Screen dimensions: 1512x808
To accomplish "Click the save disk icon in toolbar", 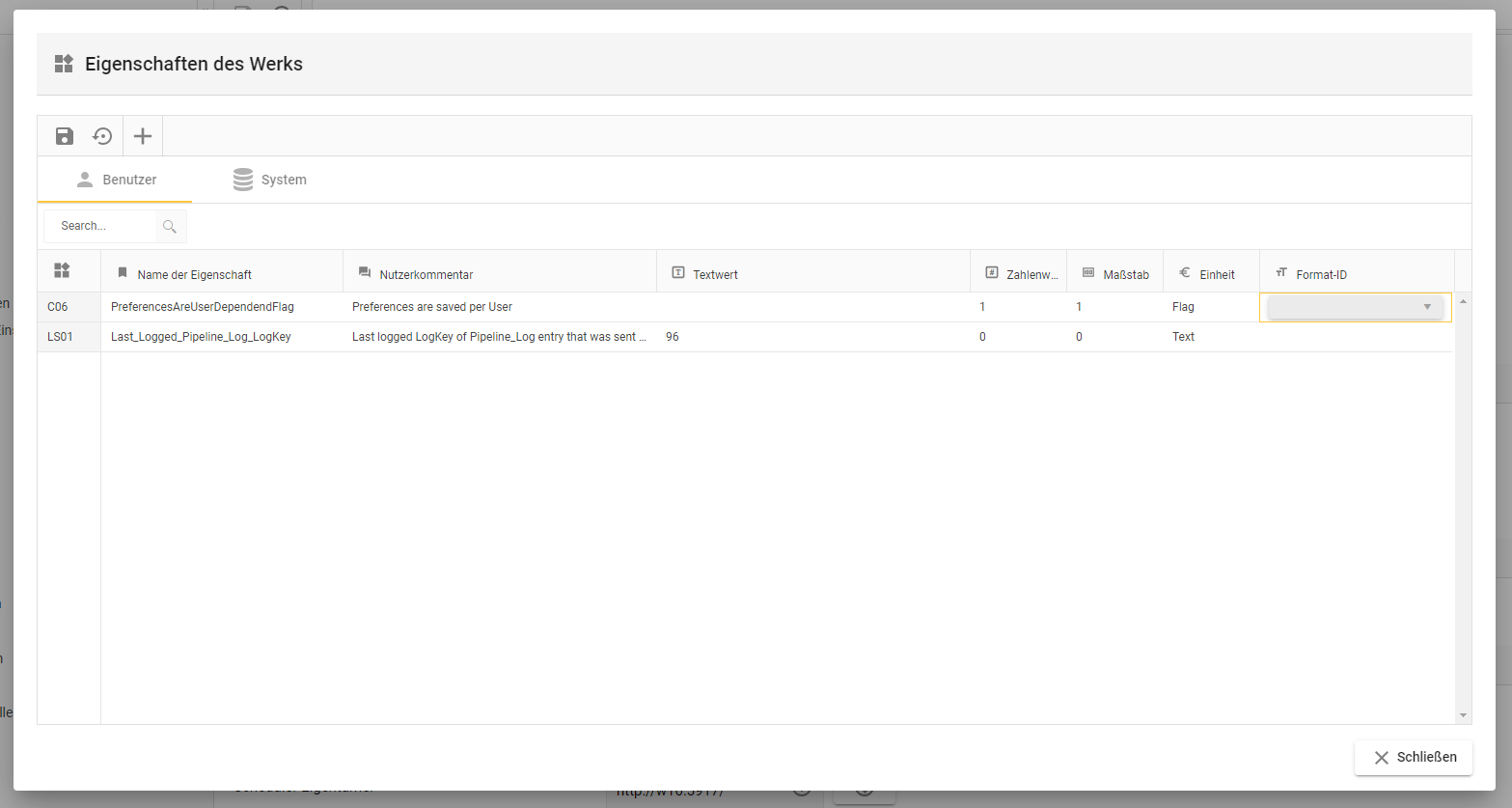I will coord(65,136).
